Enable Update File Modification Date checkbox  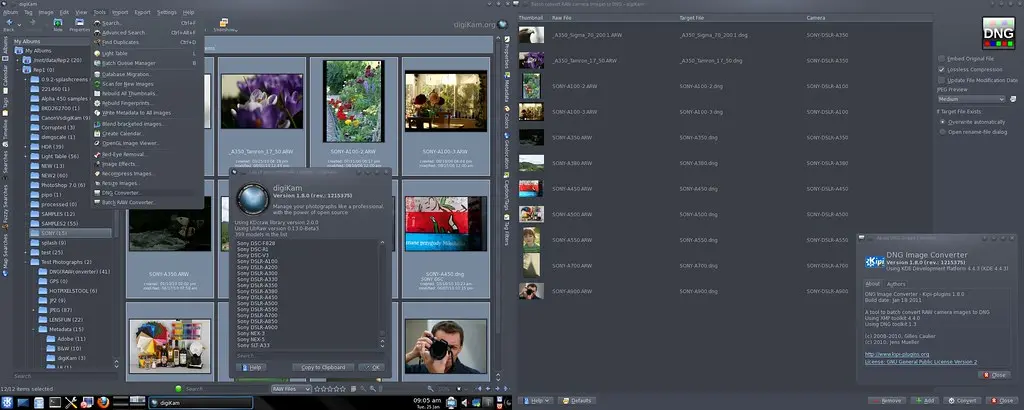point(941,80)
